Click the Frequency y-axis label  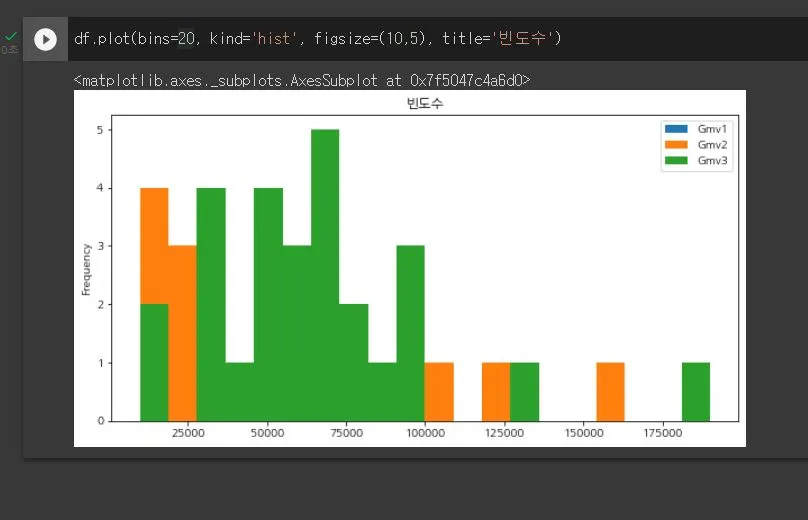pos(86,270)
